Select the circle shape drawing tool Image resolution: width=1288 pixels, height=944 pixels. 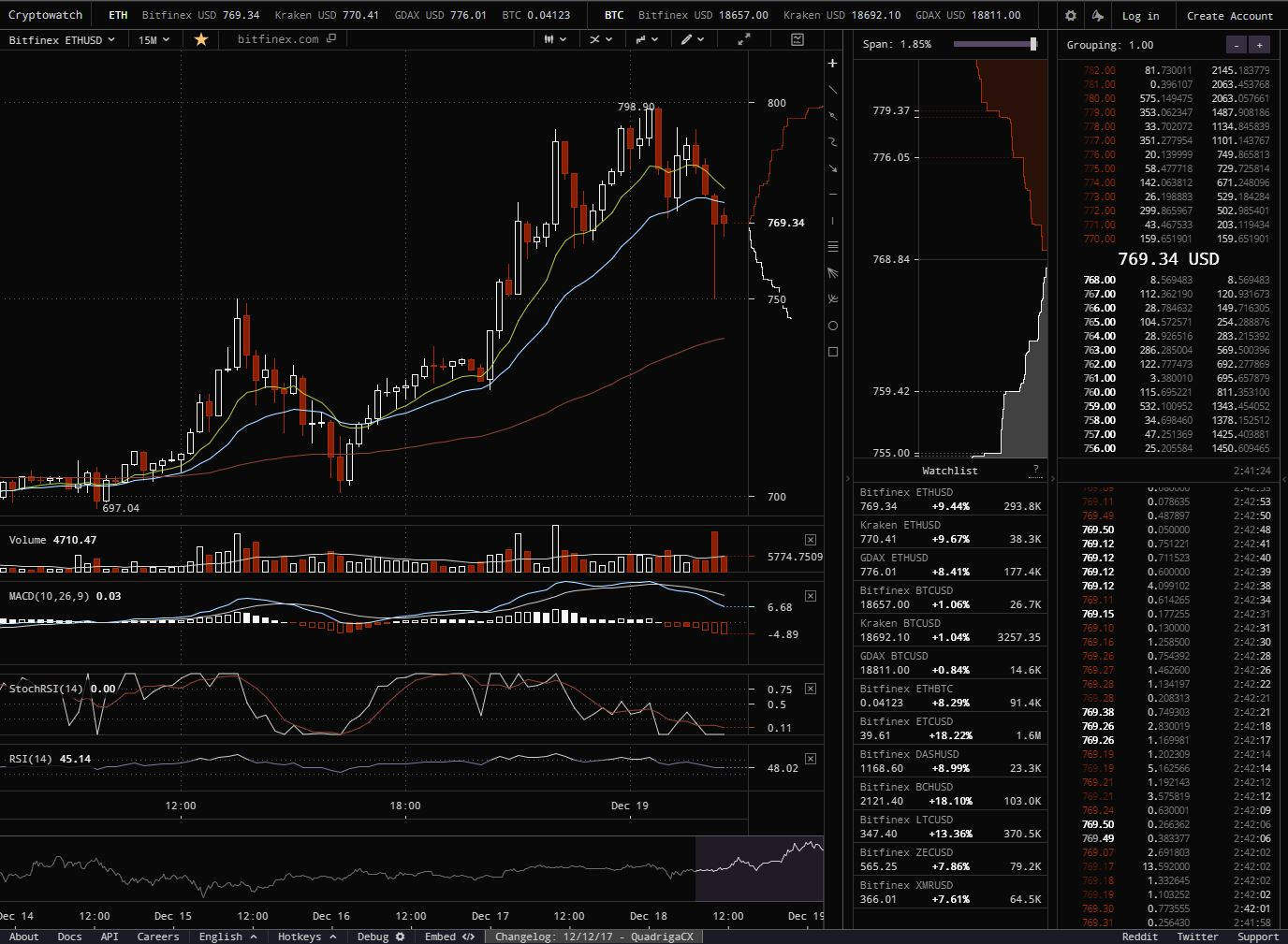coord(833,326)
